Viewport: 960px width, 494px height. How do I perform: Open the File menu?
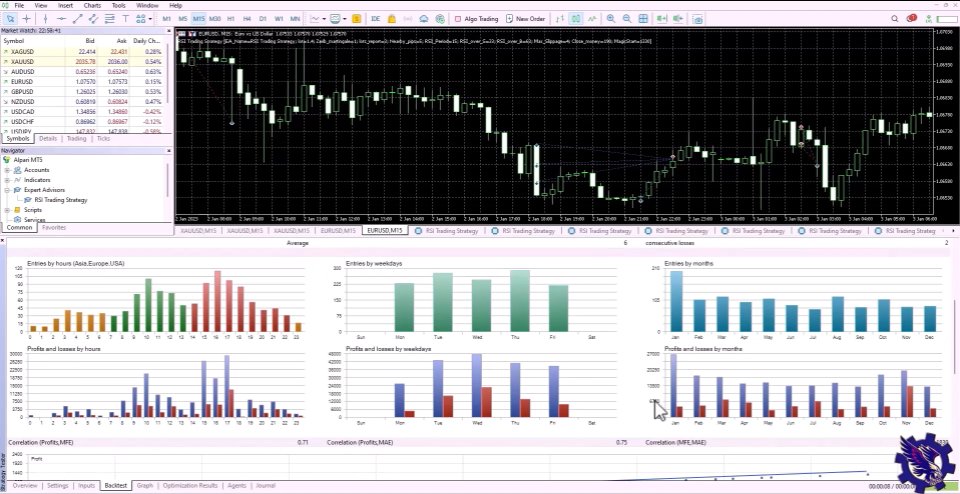(x=19, y=5)
